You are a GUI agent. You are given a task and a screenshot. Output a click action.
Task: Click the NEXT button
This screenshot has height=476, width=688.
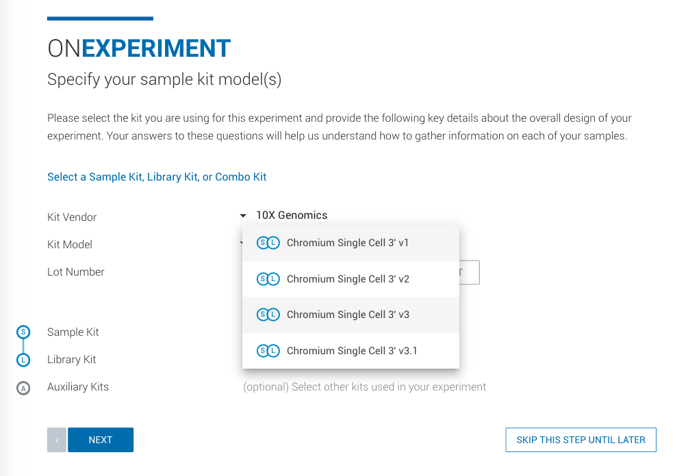100,440
